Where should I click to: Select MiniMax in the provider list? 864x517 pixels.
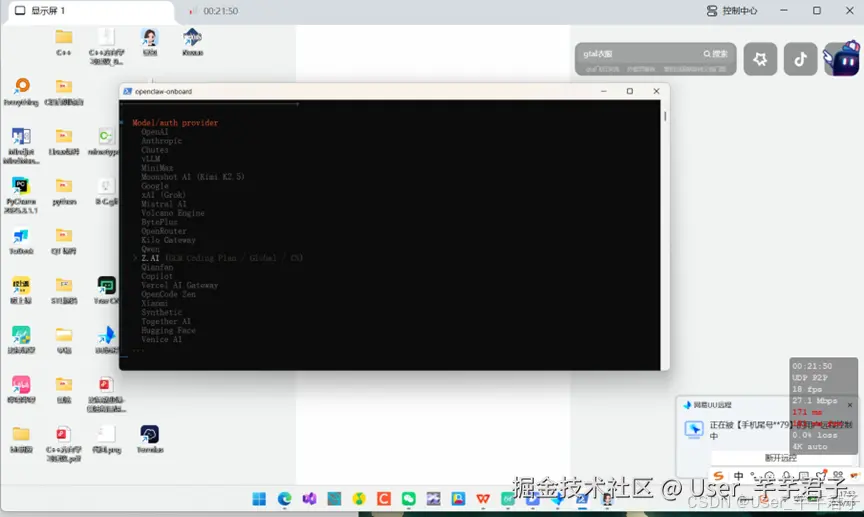[157, 168]
